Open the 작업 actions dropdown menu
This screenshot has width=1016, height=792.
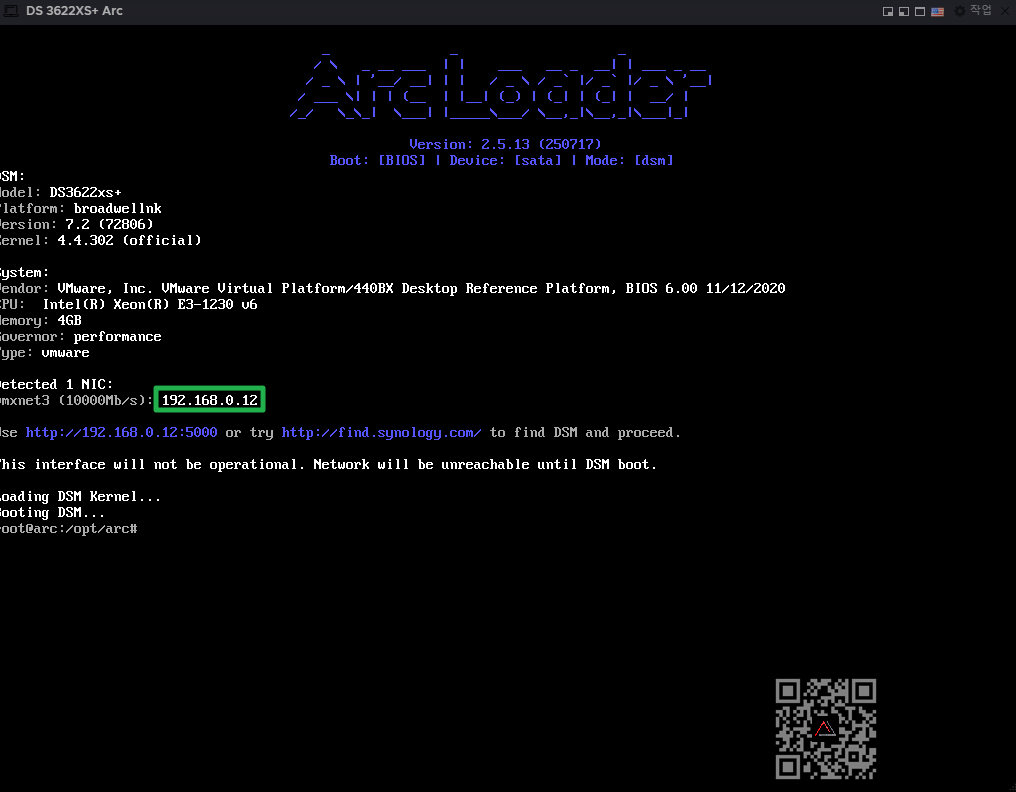pos(980,11)
